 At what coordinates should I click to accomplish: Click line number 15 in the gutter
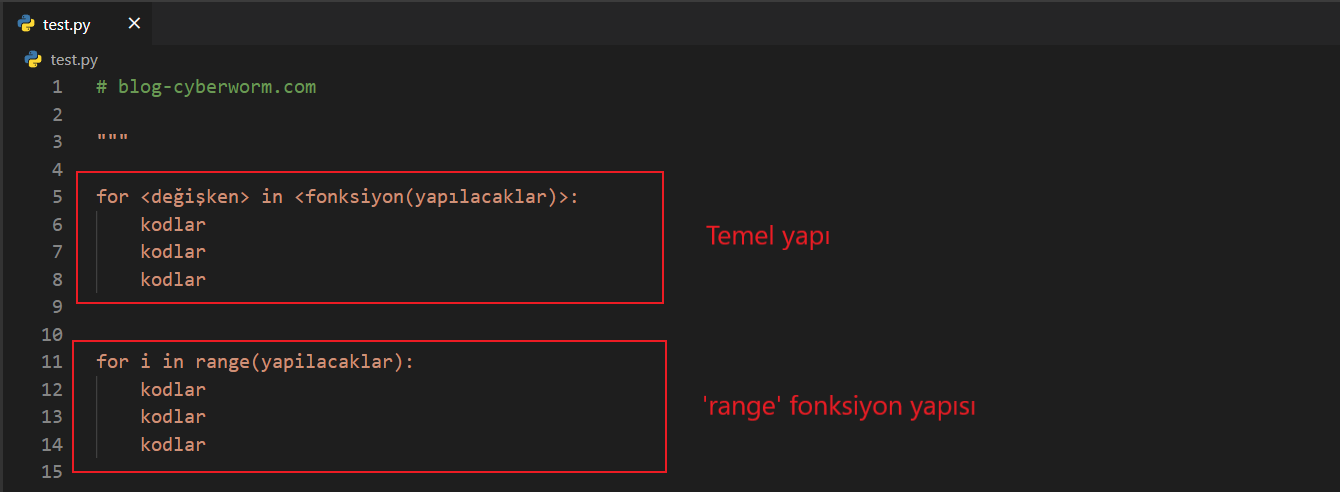coord(52,472)
